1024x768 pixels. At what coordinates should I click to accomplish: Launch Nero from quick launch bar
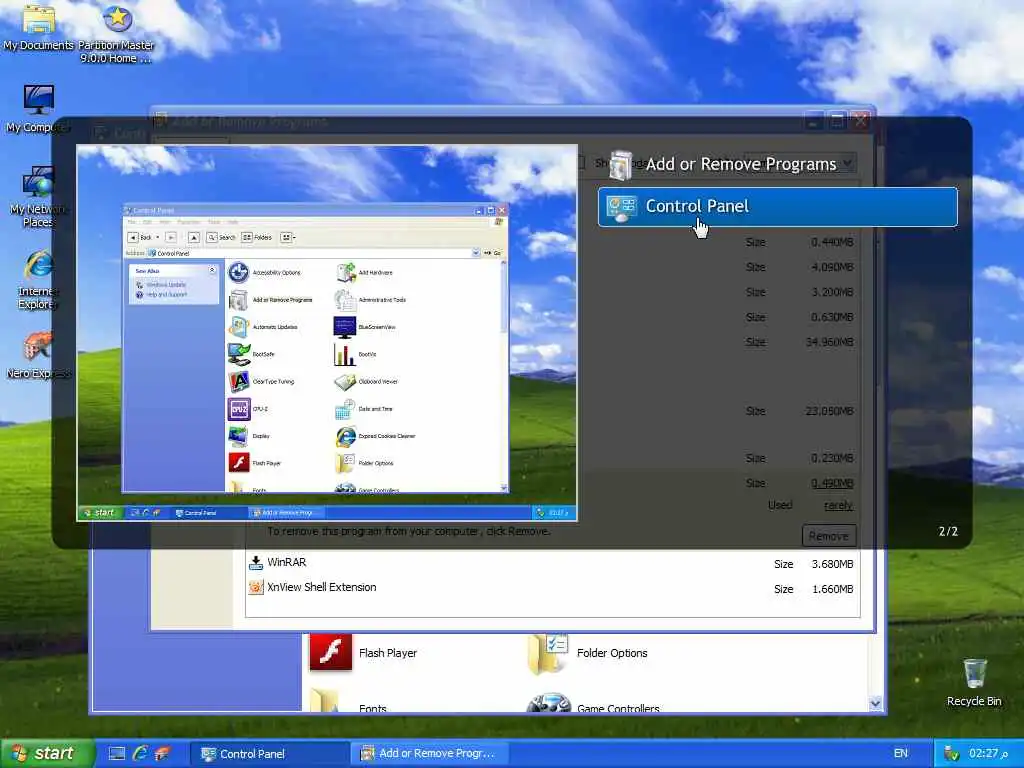pyautogui.click(x=162, y=754)
